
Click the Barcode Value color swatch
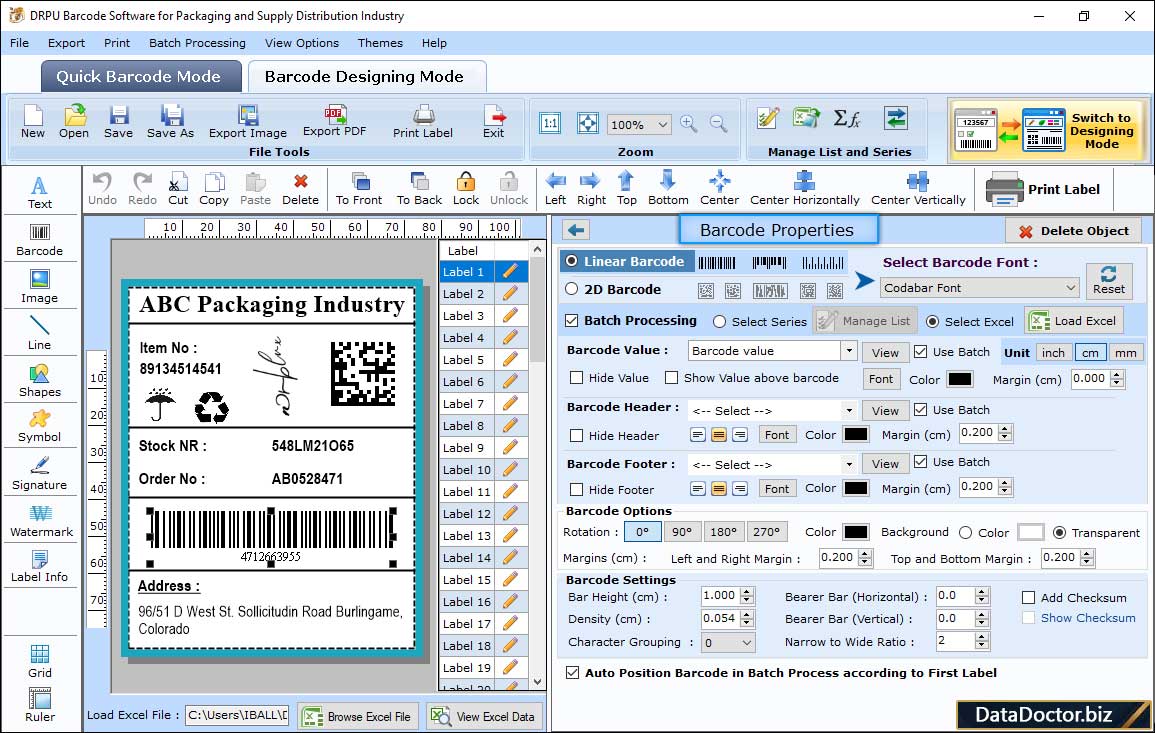click(959, 379)
